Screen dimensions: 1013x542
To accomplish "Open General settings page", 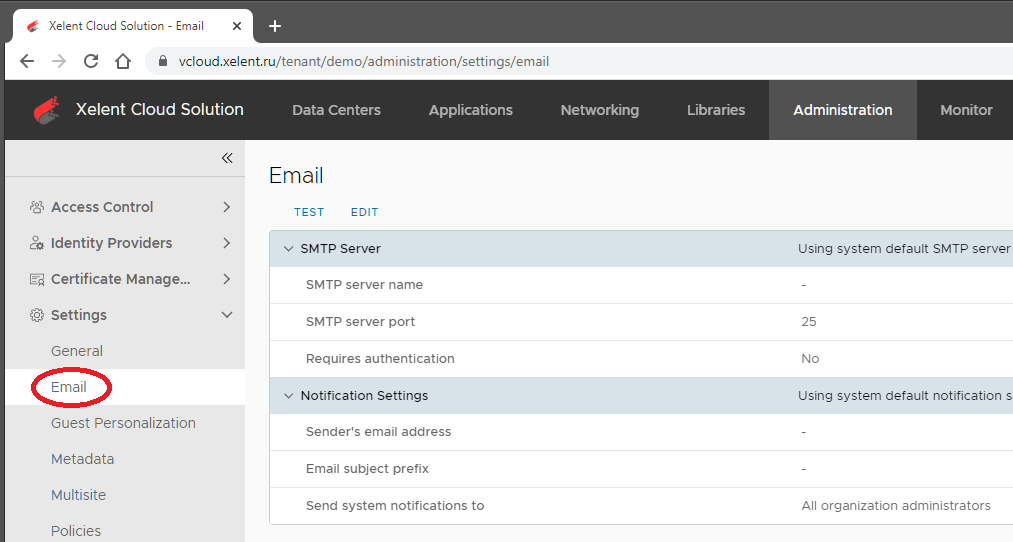I will 77,351.
